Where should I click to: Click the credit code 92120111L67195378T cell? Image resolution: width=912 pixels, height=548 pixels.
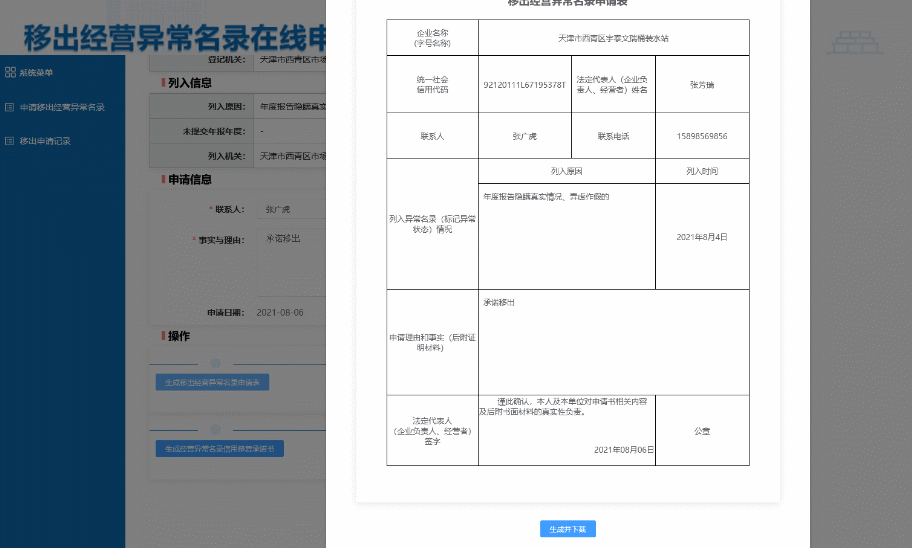click(x=524, y=85)
